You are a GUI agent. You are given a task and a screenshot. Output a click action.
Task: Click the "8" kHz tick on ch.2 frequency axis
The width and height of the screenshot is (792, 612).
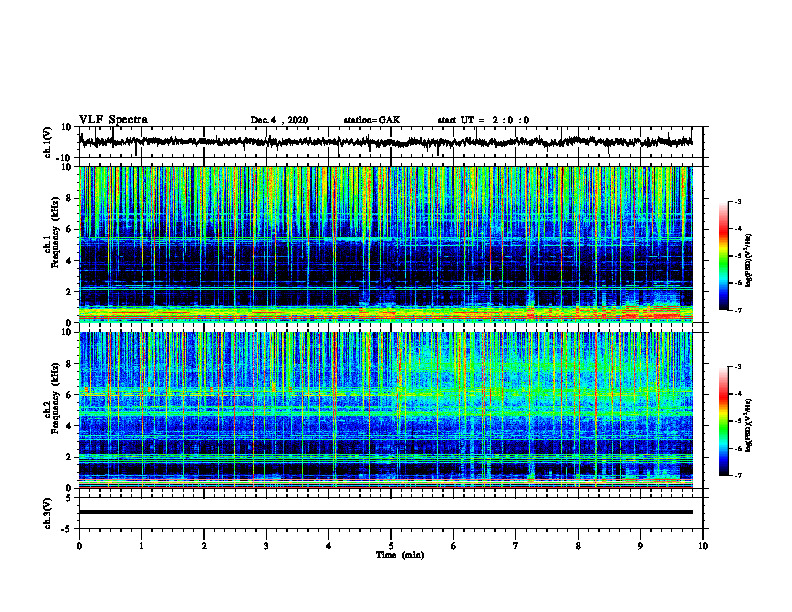[69, 364]
